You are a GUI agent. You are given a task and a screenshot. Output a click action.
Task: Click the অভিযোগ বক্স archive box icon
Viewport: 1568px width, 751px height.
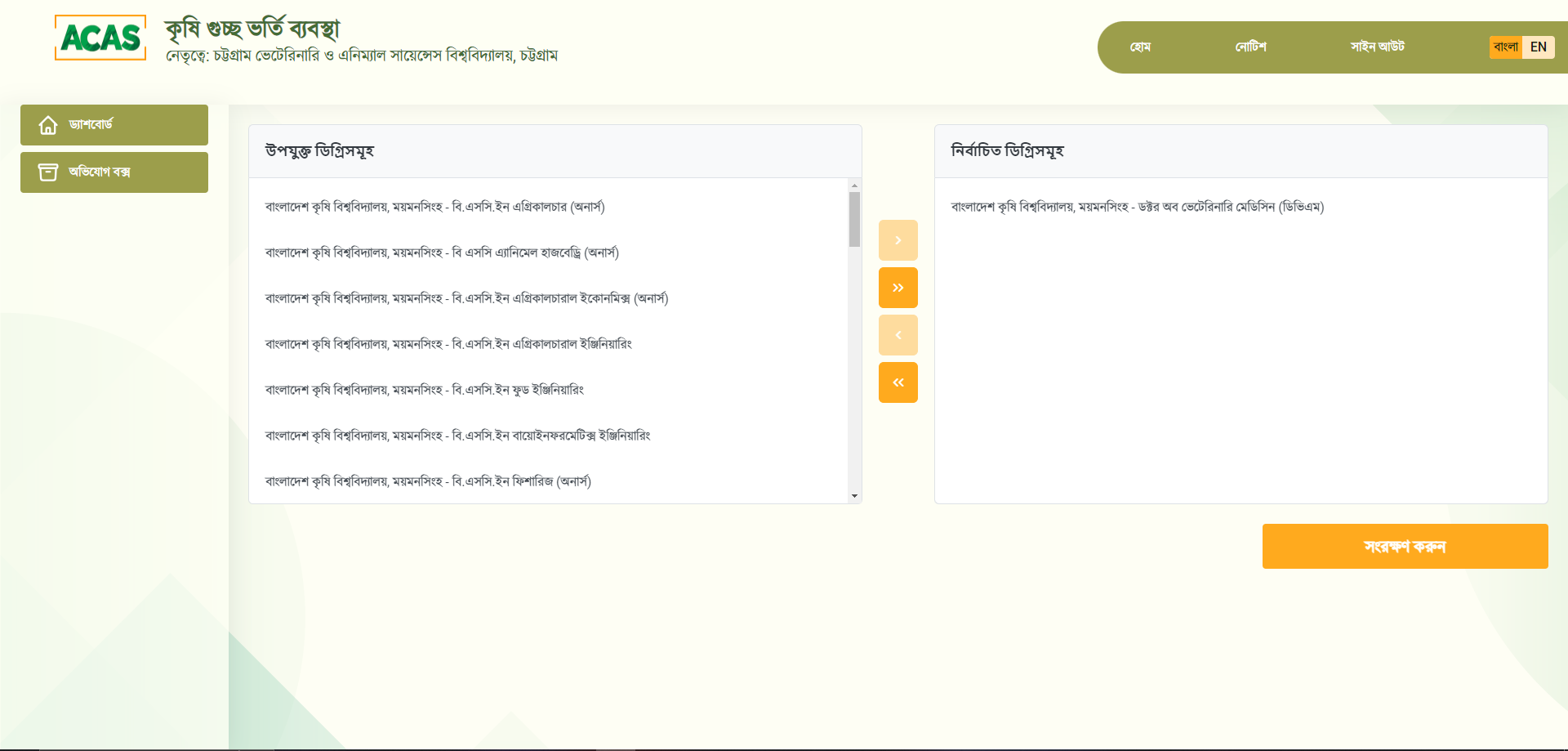(x=48, y=172)
